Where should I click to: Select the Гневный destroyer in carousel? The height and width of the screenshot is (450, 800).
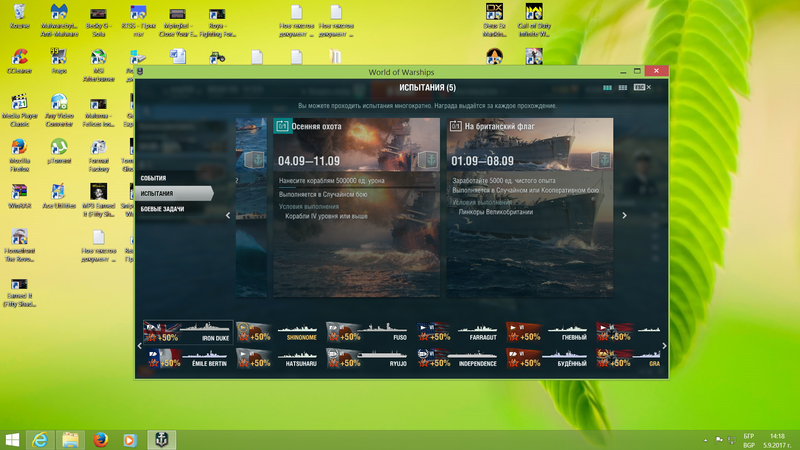pos(547,332)
